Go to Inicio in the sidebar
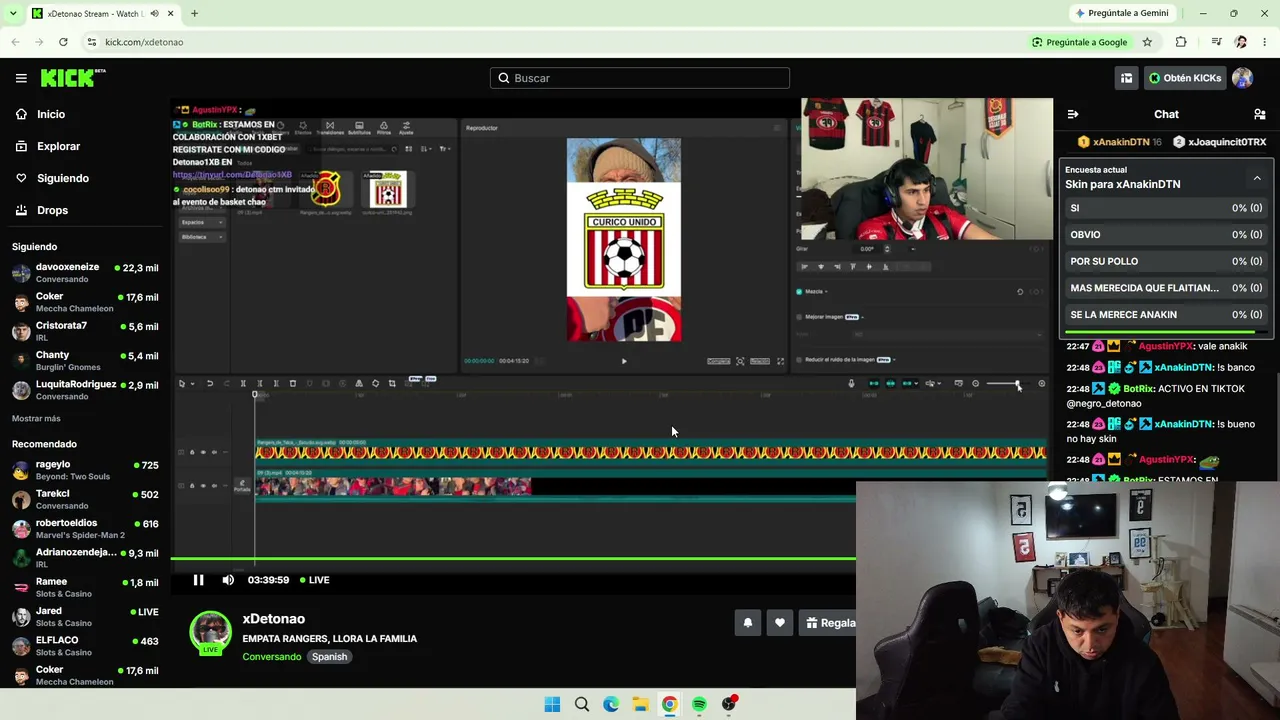 tap(50, 114)
